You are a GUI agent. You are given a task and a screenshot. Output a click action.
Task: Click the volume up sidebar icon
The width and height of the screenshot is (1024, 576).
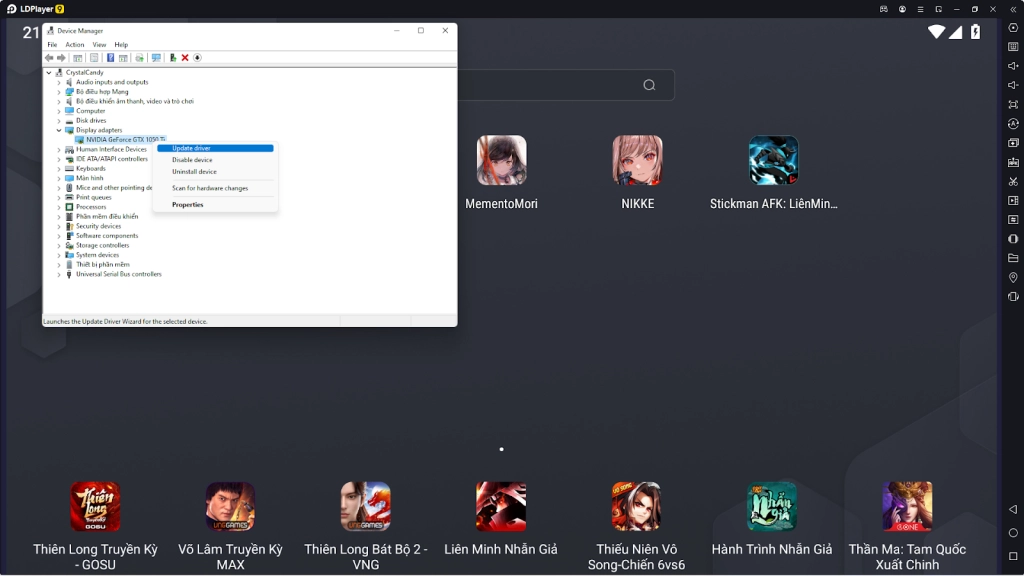[1013, 66]
